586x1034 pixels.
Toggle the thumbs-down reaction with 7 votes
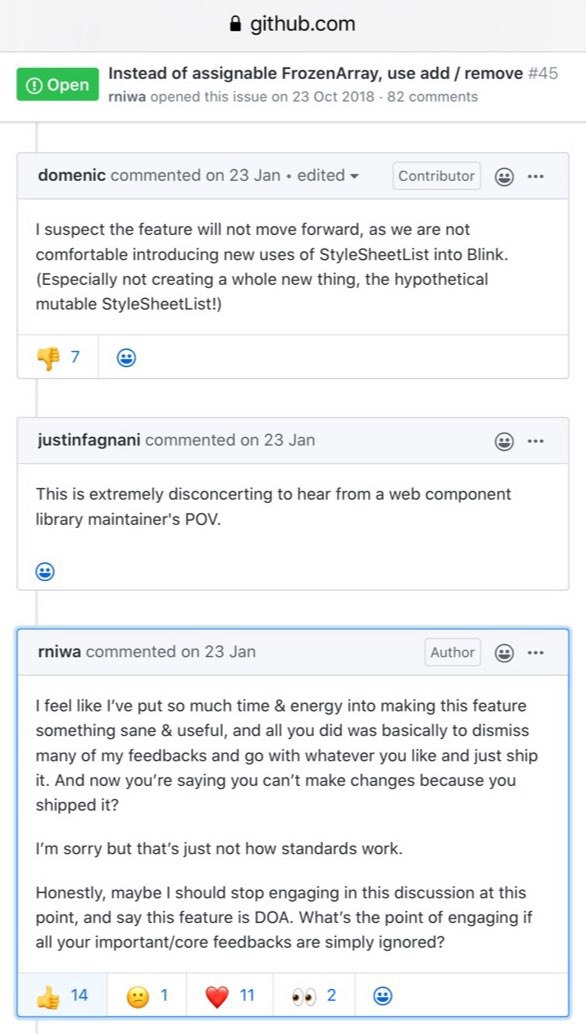(x=58, y=357)
